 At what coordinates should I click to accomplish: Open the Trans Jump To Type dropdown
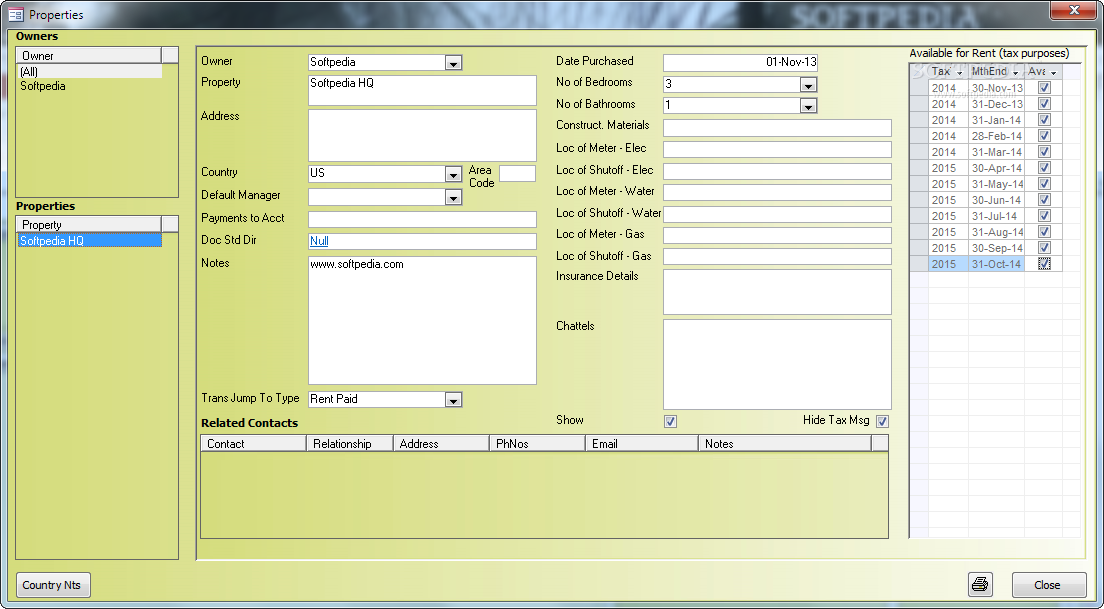(x=453, y=400)
